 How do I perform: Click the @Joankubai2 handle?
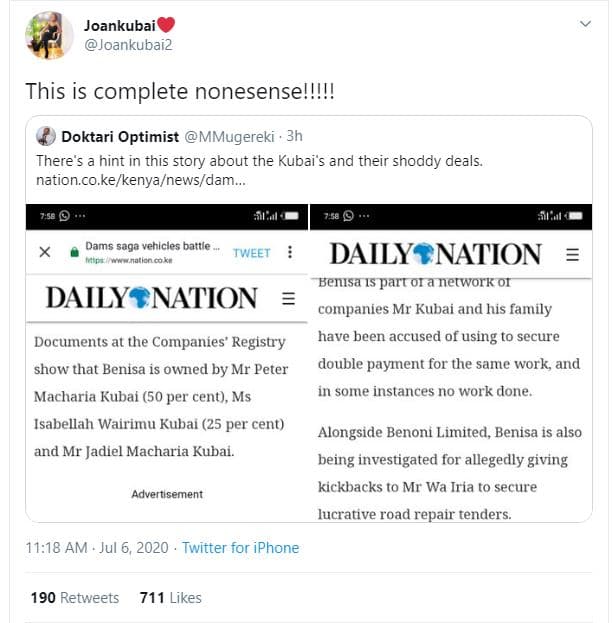pyautogui.click(x=123, y=44)
